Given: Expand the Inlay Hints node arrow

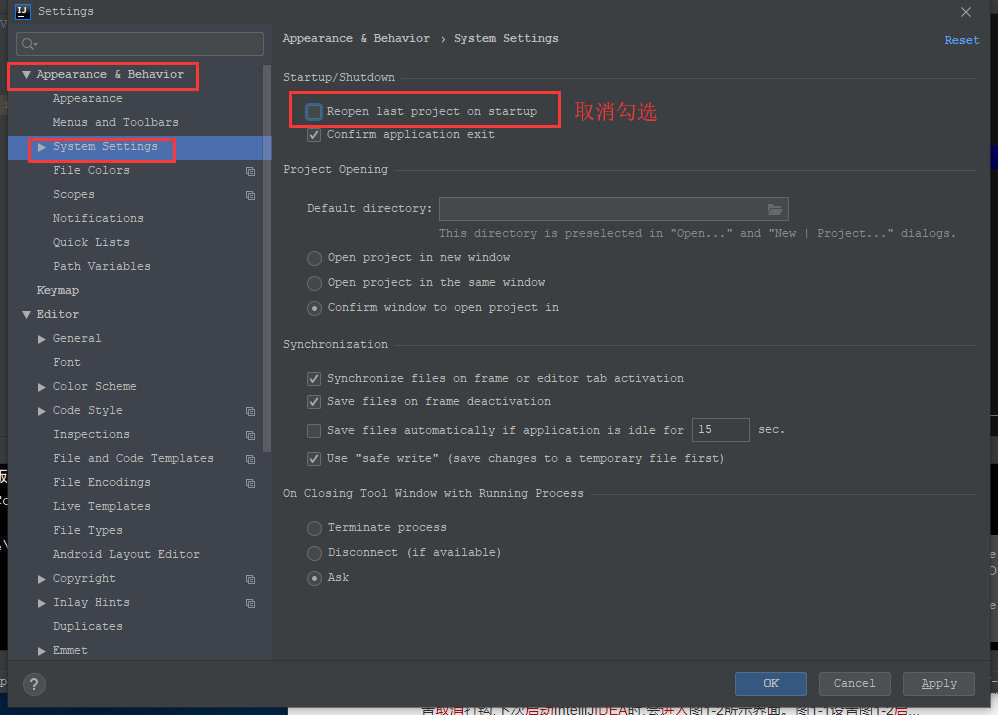Looking at the screenshot, I should tap(42, 603).
